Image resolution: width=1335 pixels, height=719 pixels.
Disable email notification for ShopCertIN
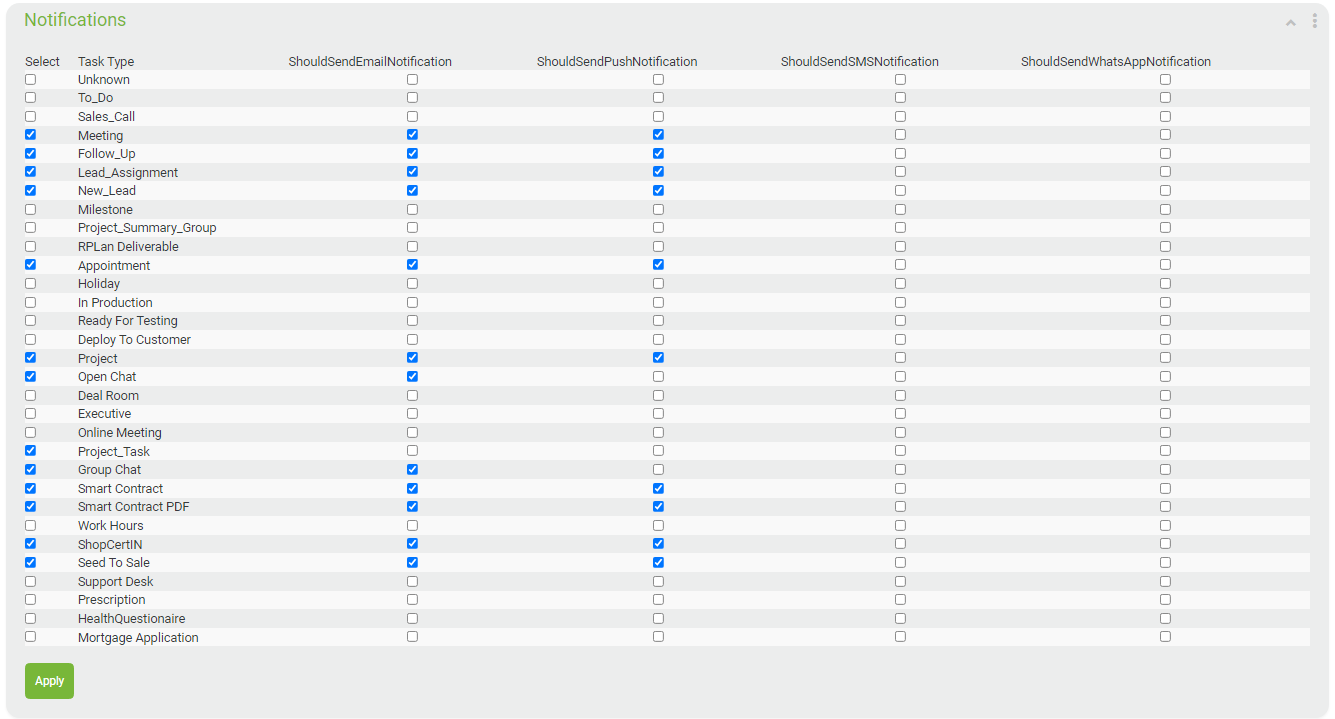tap(412, 544)
